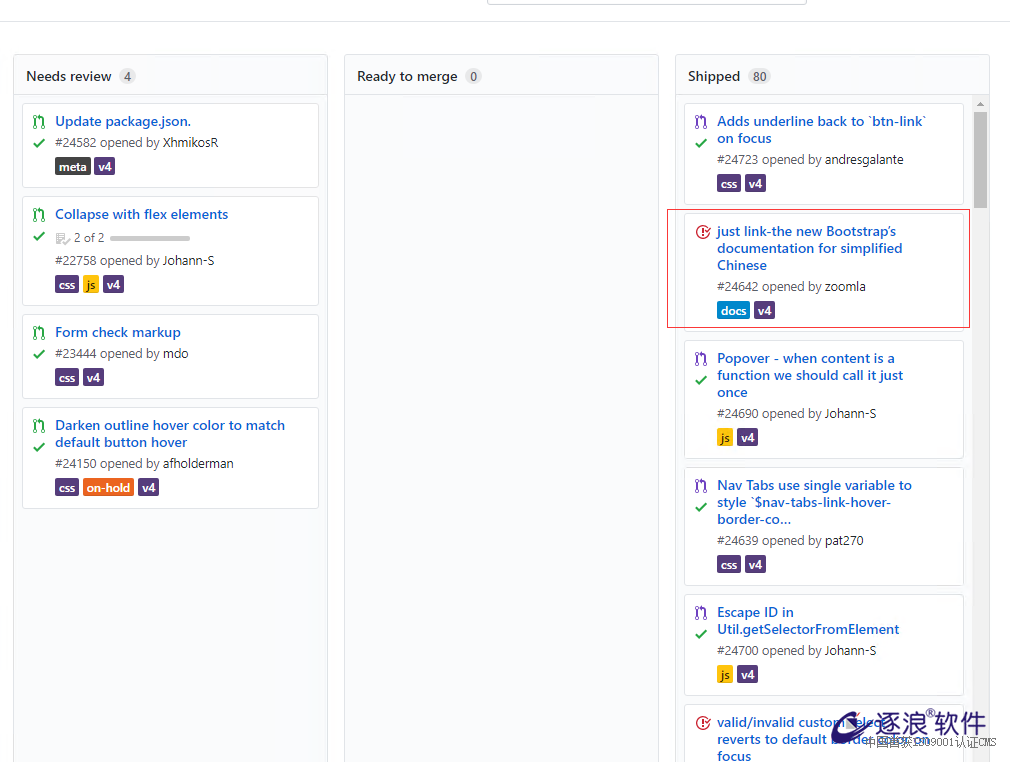The image size is (1010, 762).
Task: Open 'Update package.json.' pull request
Action: click(x=123, y=121)
